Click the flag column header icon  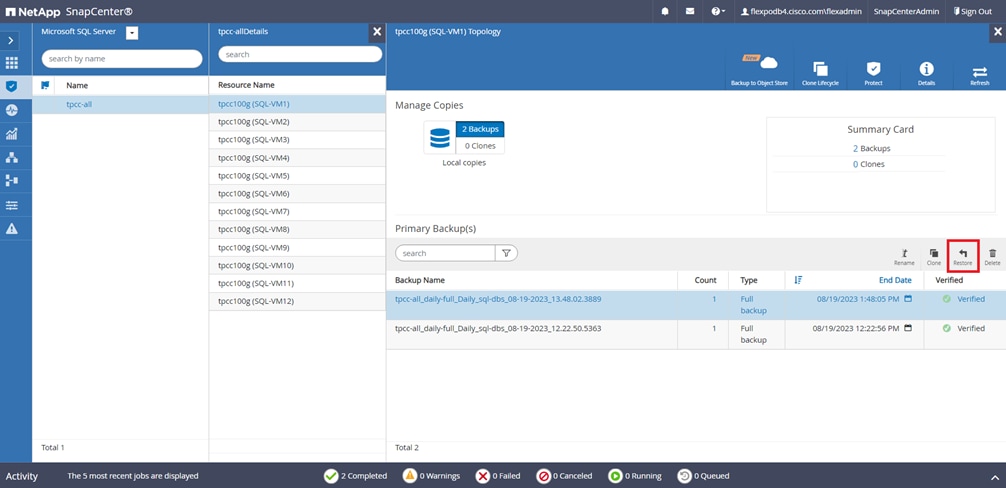pos(45,85)
